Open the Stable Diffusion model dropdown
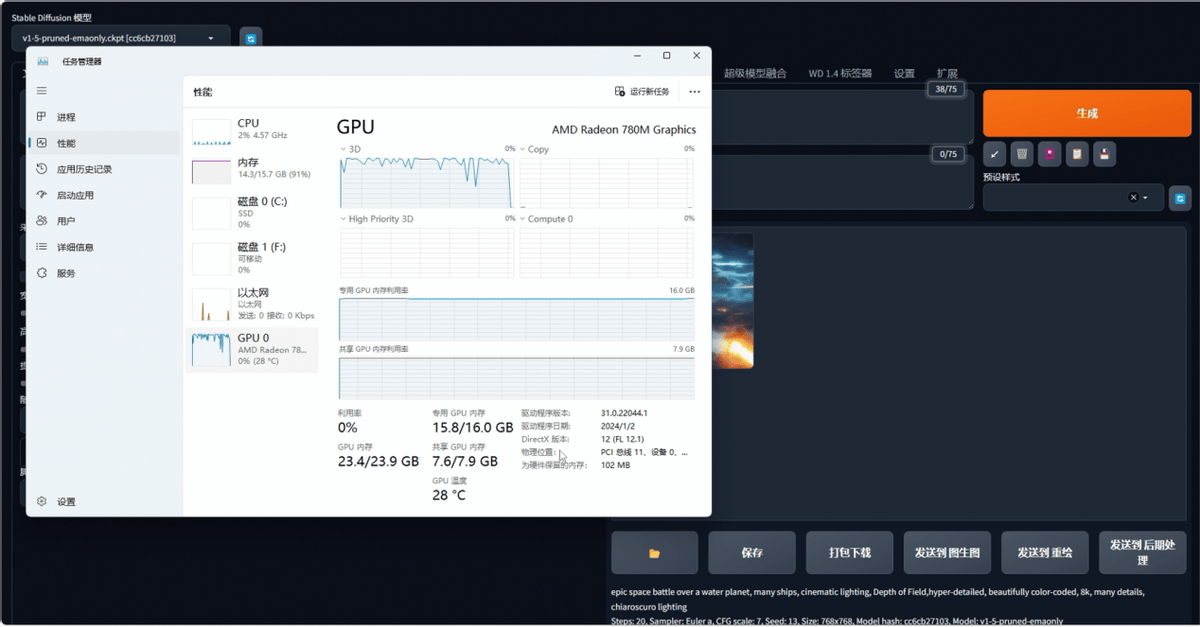The width and height of the screenshot is (1200, 627). point(120,39)
